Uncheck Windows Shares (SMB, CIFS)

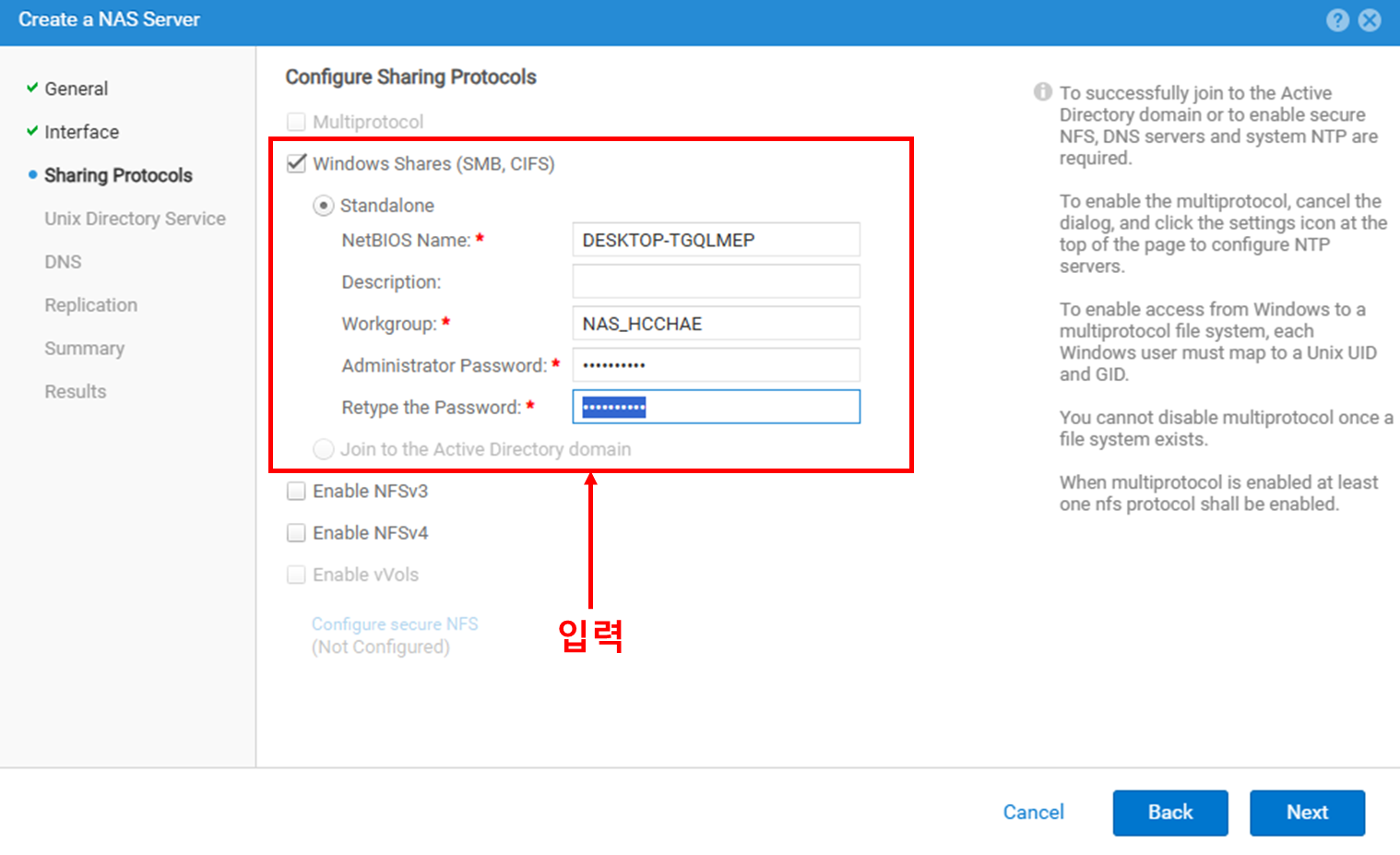tap(296, 163)
